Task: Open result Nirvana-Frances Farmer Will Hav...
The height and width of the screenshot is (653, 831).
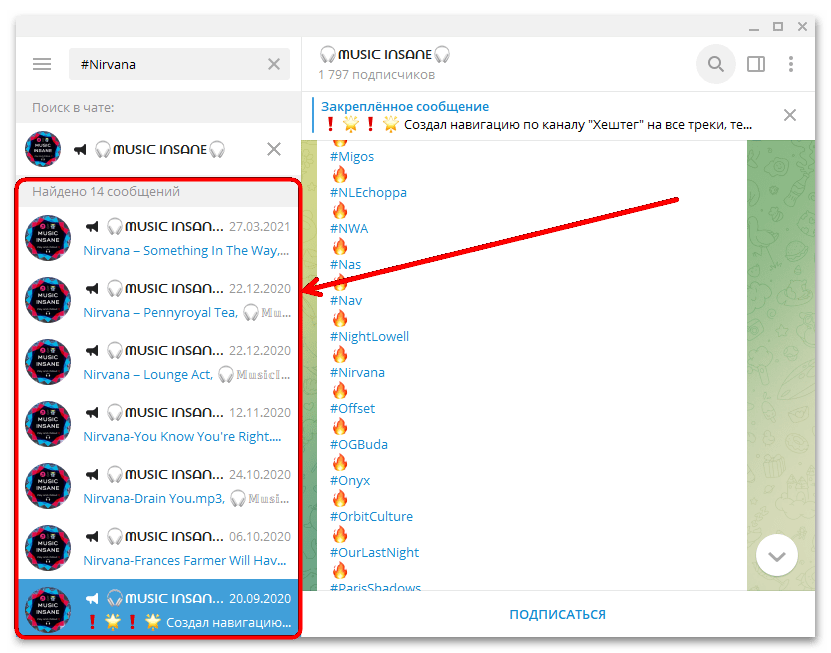Action: 158,548
